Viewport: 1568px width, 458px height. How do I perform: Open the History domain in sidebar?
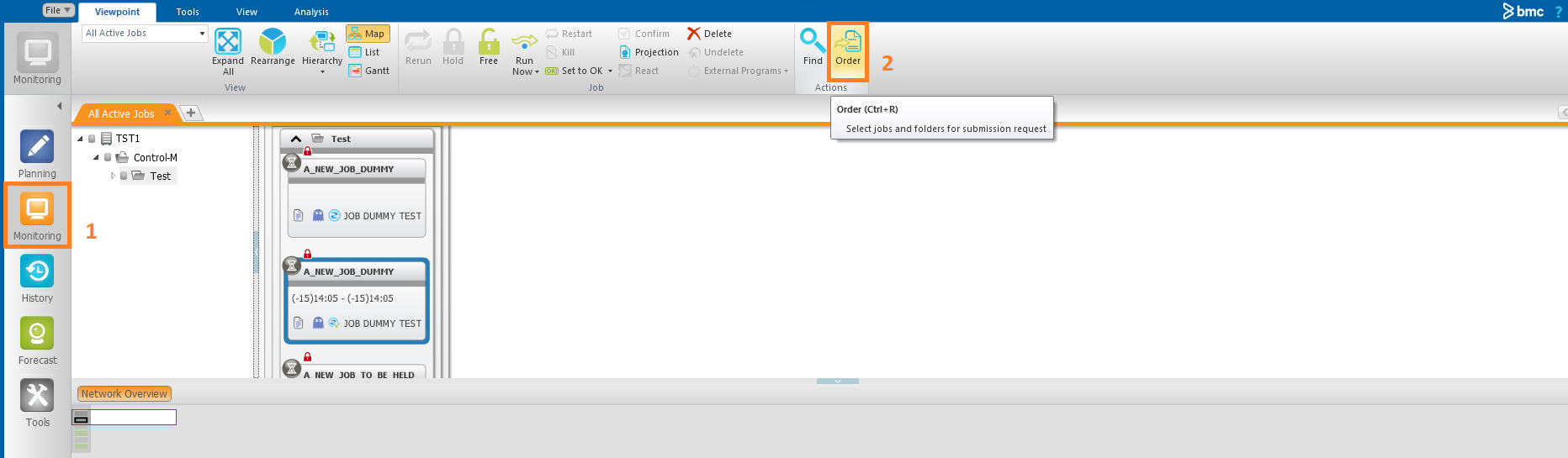37,272
